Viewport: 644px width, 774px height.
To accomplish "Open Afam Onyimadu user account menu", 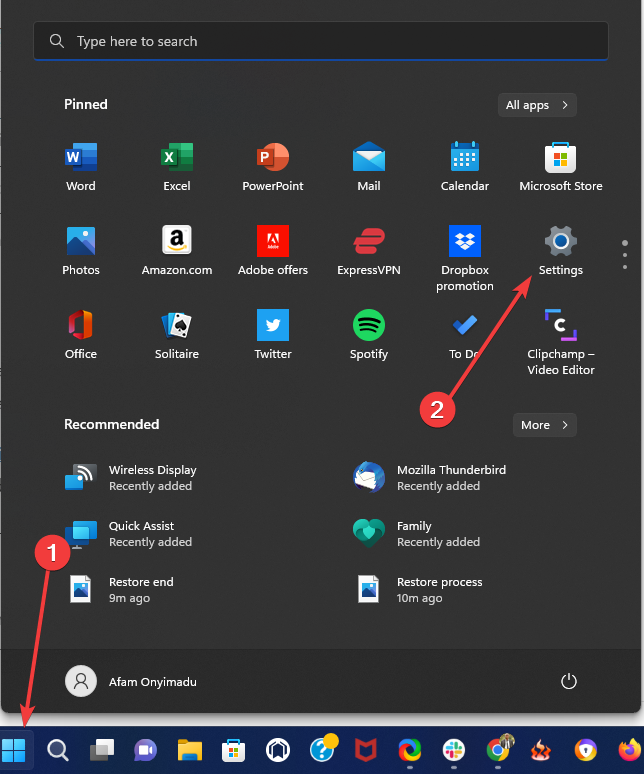I will click(131, 681).
